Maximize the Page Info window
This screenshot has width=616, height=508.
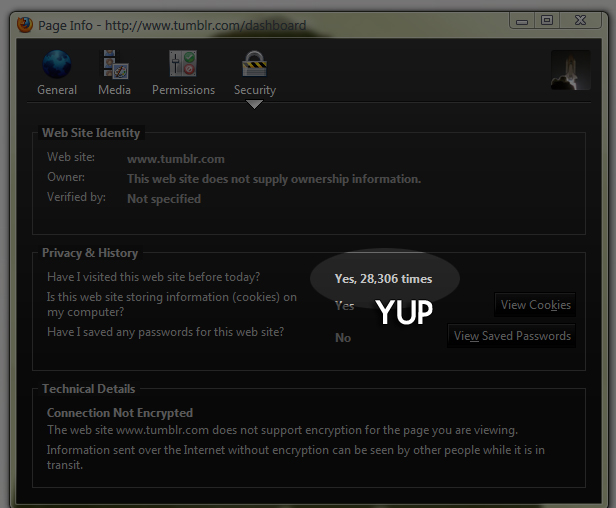click(547, 20)
